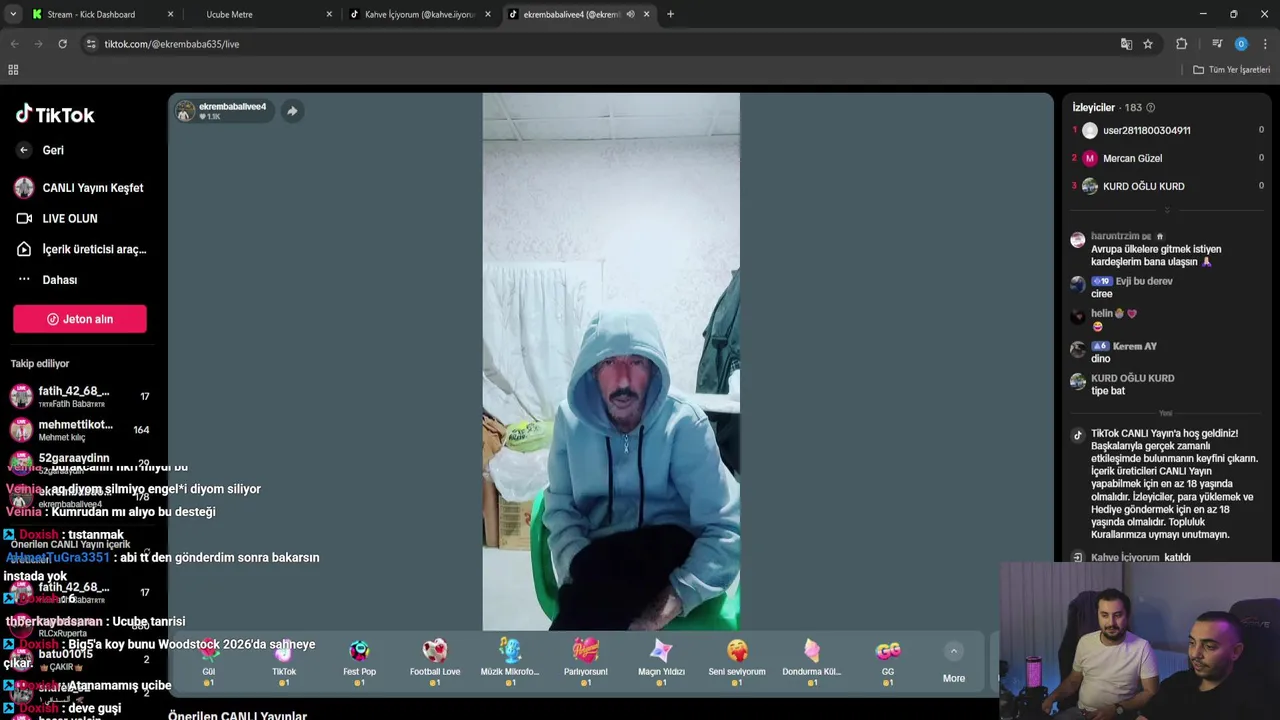The image size is (1280, 720).
Task: Switch to Kahve İçiyorum TikTok tab
Action: pos(418,14)
